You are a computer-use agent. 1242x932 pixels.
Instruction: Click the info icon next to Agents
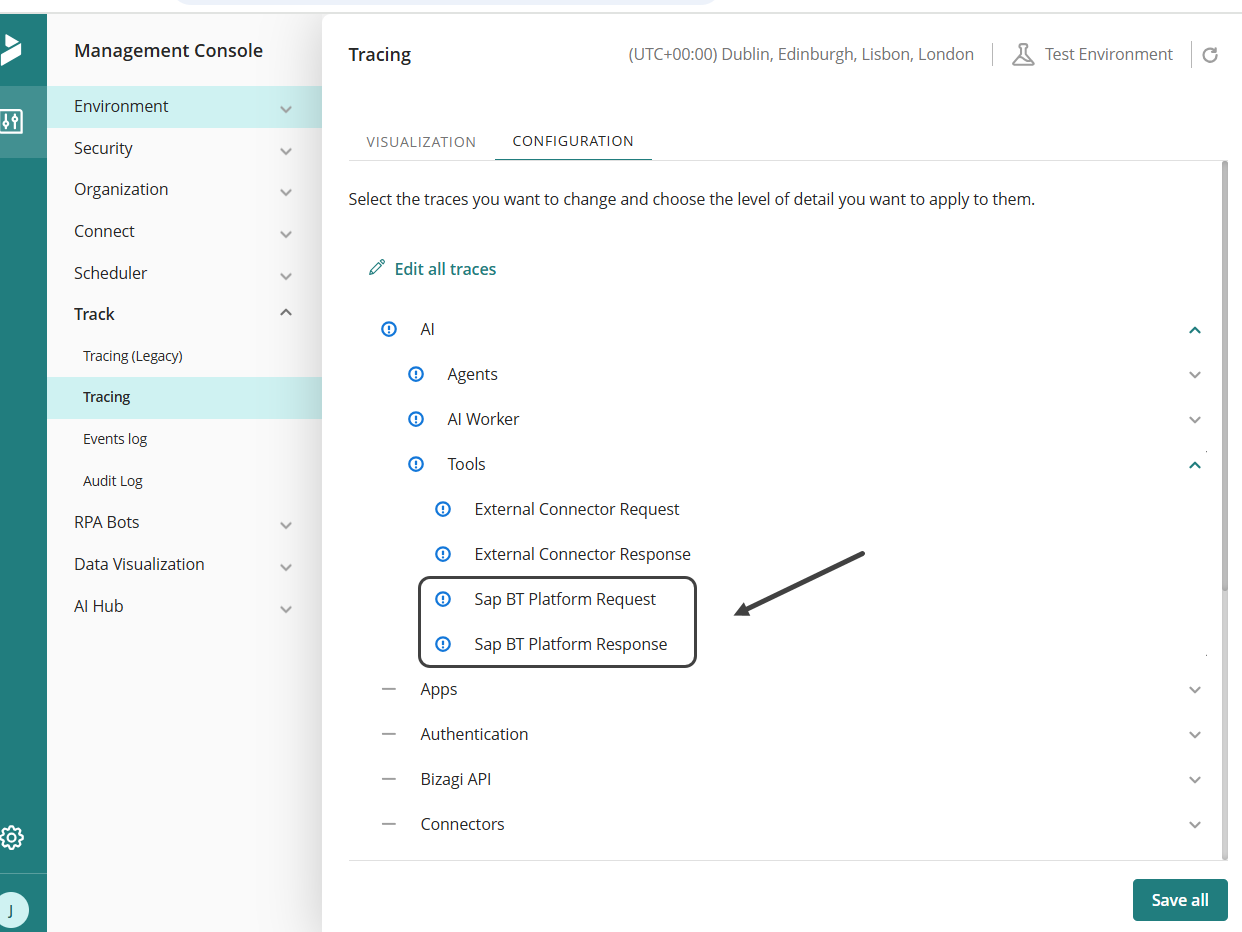(x=416, y=374)
